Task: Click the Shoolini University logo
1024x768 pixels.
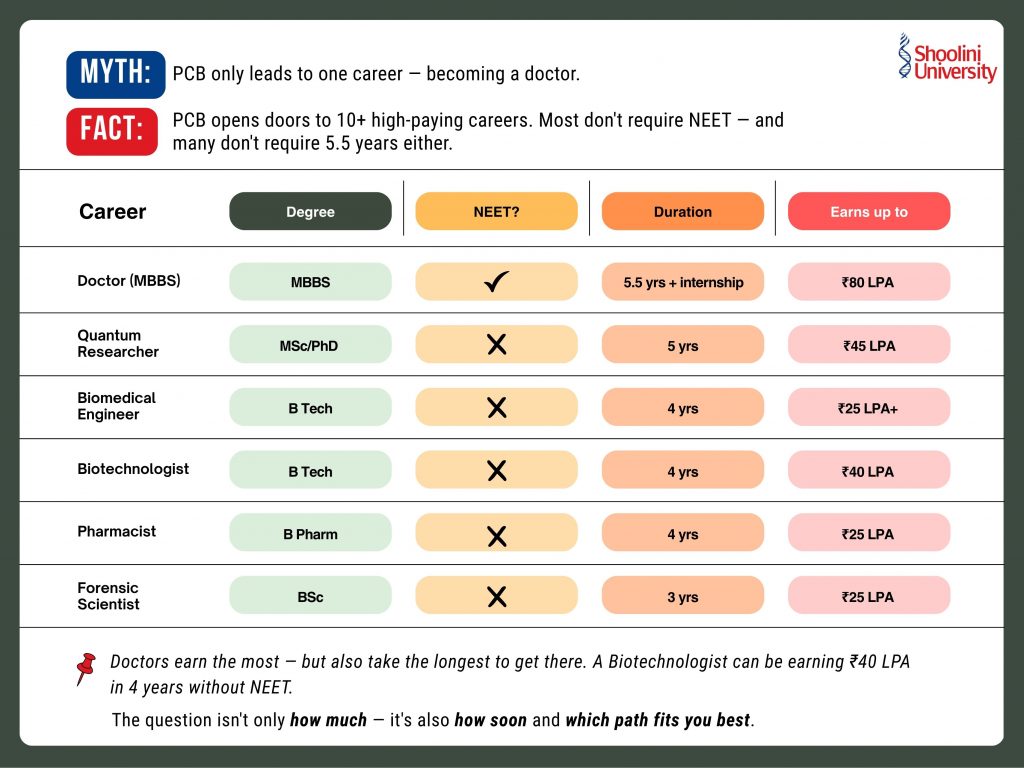Action: tap(947, 57)
